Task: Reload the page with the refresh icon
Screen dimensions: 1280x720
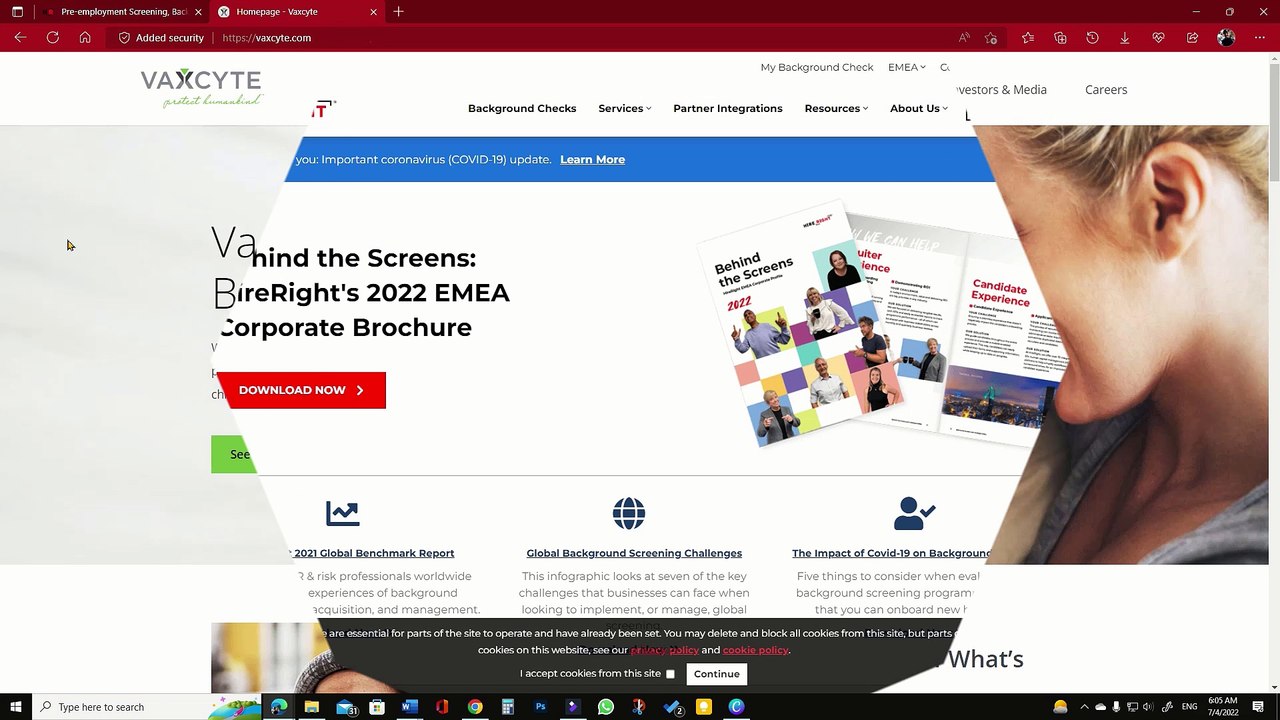Action: pyautogui.click(x=53, y=38)
